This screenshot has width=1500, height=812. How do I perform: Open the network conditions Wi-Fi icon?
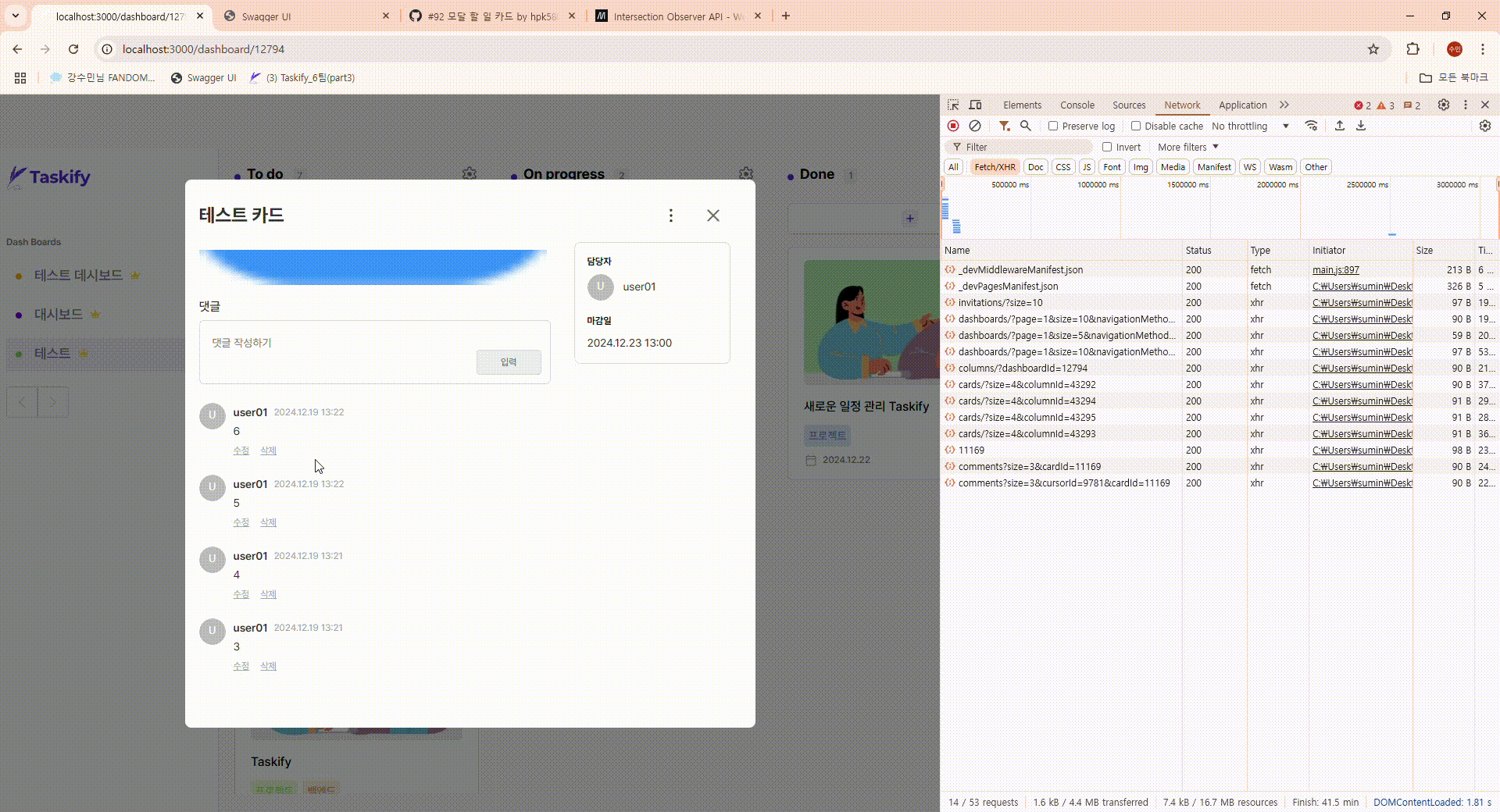point(1311,126)
